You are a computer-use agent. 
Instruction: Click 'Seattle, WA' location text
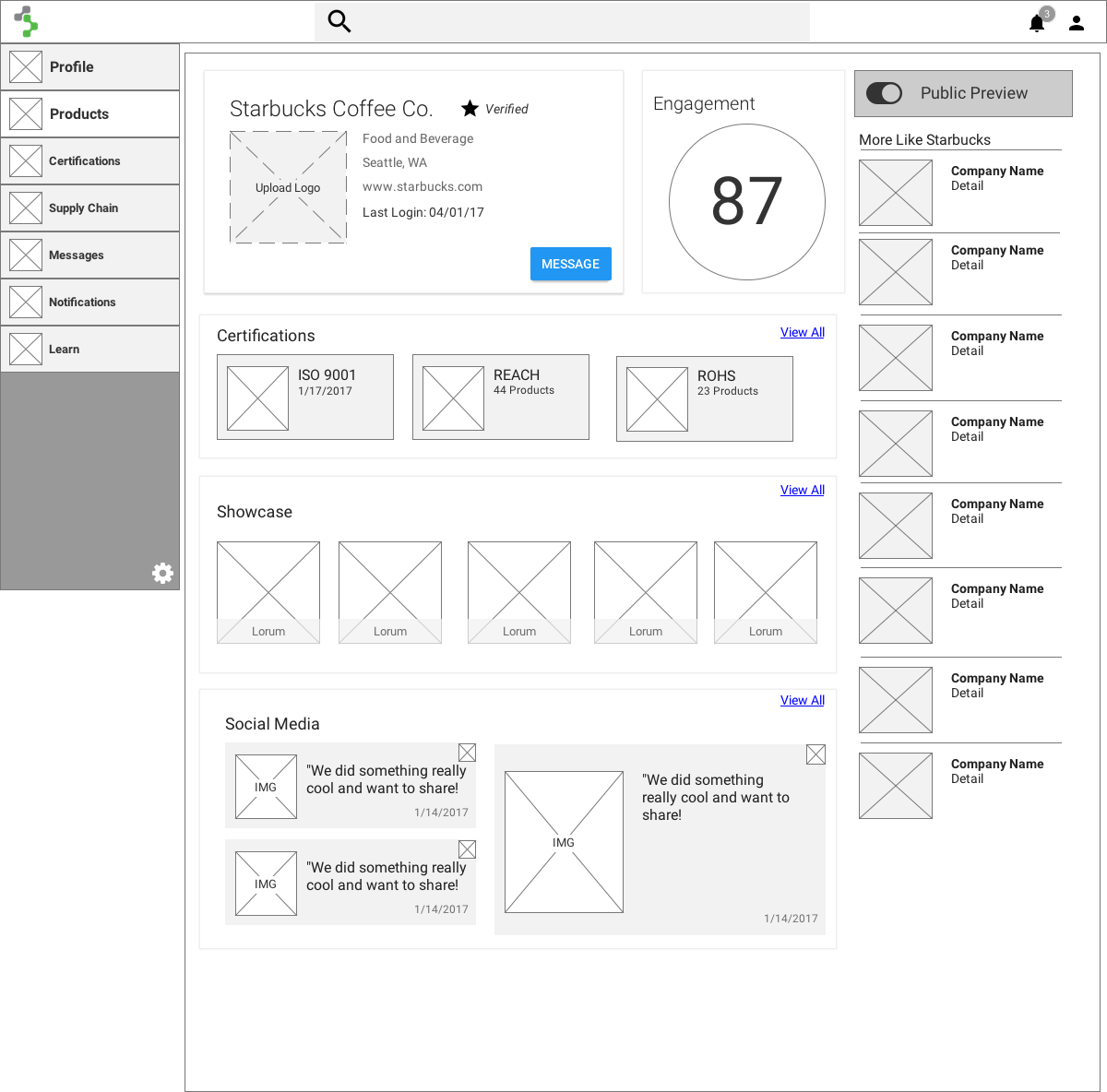pos(395,162)
